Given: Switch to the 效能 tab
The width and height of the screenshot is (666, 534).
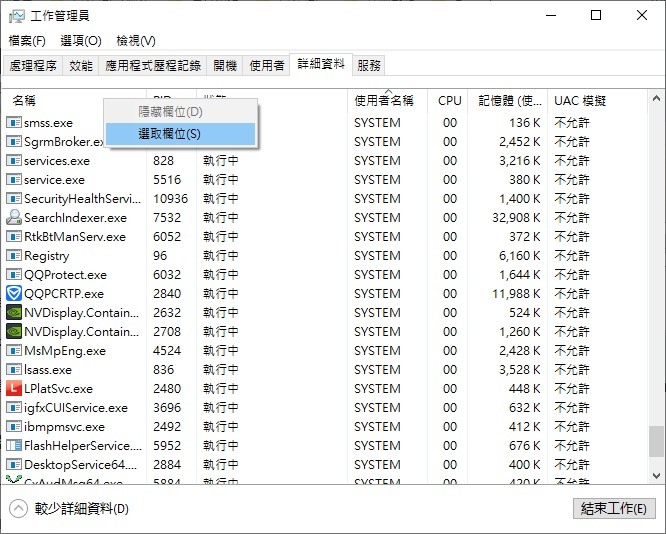Looking at the screenshot, I should click(81, 65).
